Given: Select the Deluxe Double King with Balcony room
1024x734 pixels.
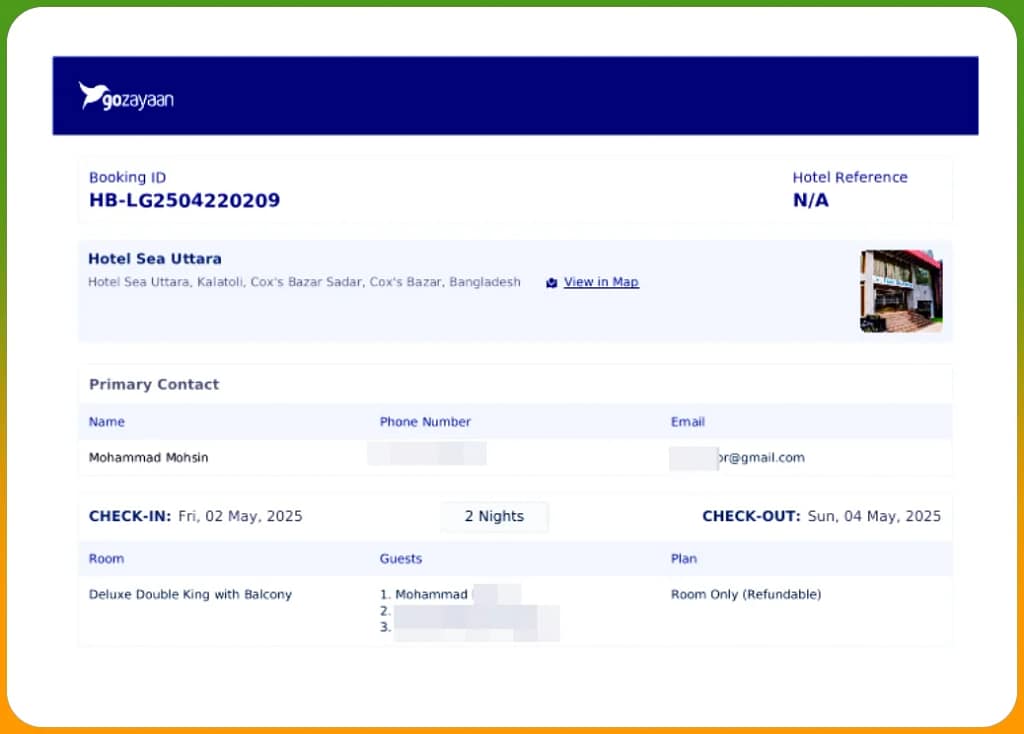Looking at the screenshot, I should point(190,595).
